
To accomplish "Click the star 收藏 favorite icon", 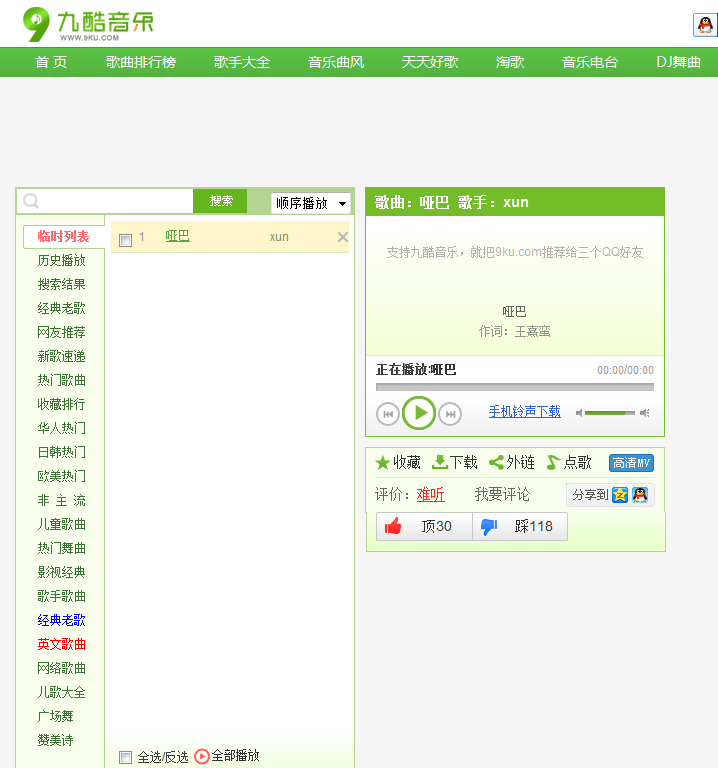I will (382, 463).
